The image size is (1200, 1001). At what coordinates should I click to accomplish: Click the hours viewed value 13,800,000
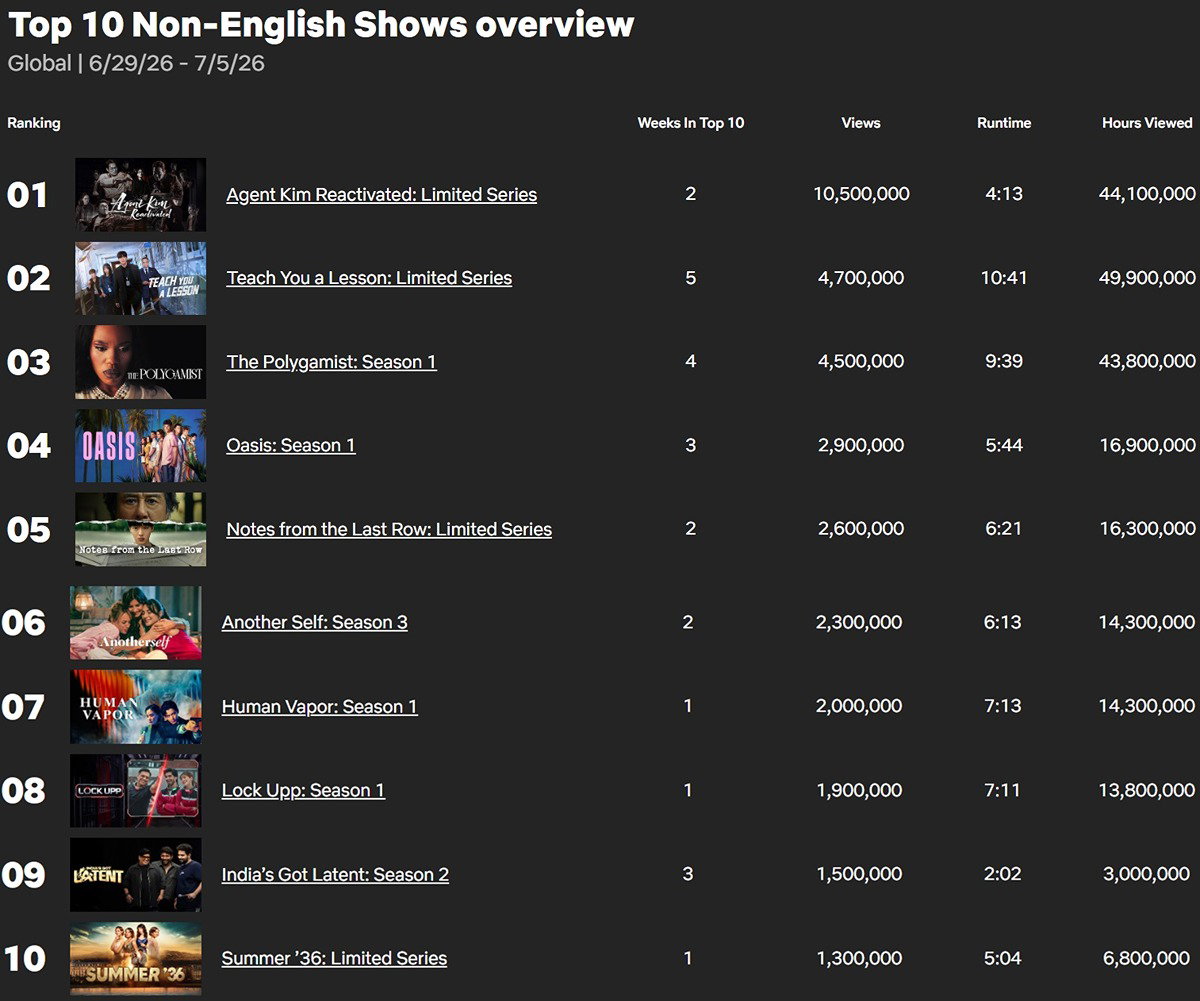(x=1147, y=790)
